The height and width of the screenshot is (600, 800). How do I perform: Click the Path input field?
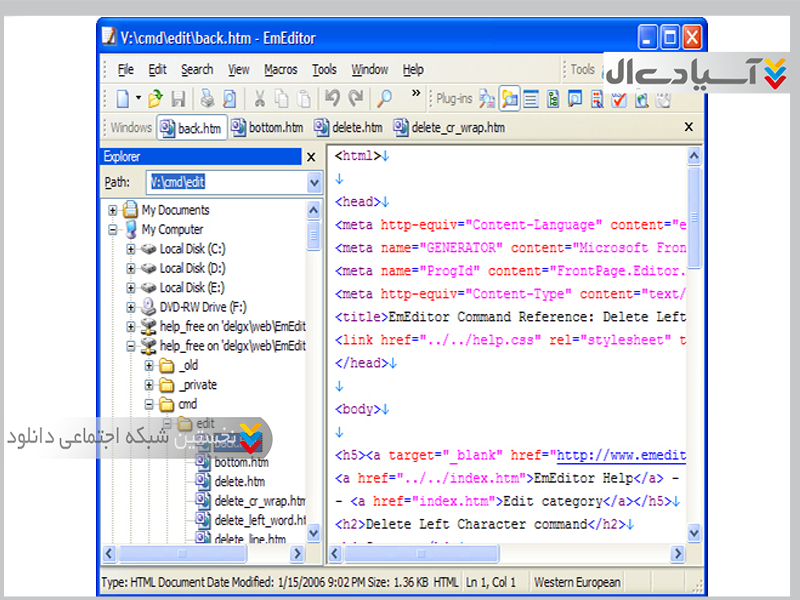(226, 183)
